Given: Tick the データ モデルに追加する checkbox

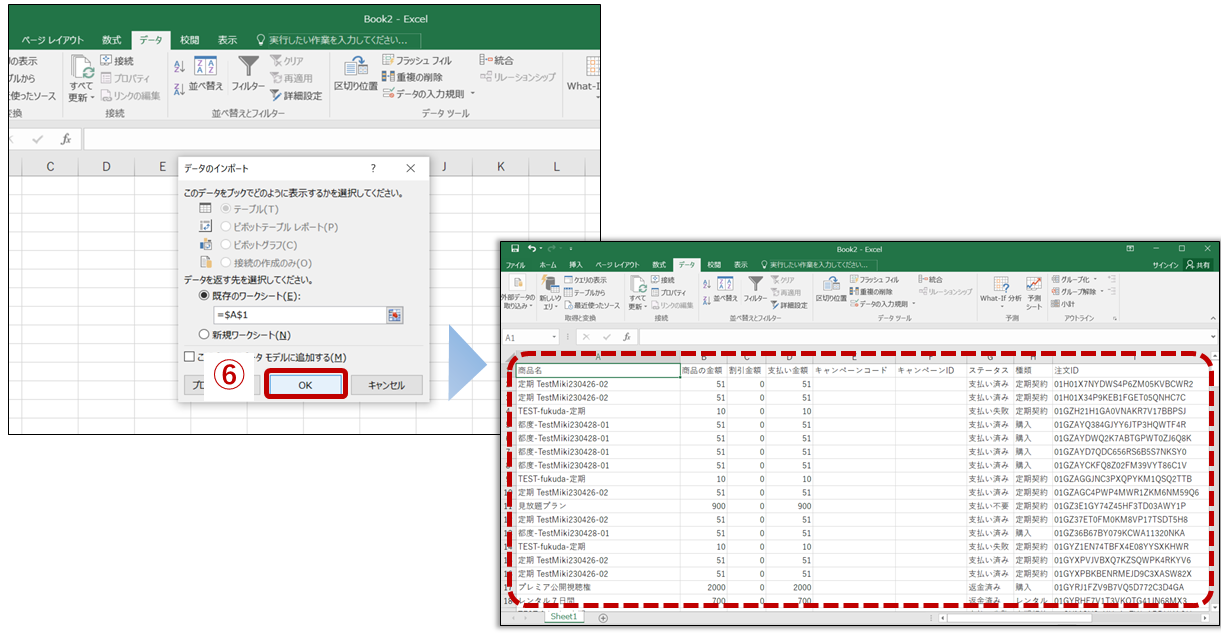Looking at the screenshot, I should pos(189,357).
